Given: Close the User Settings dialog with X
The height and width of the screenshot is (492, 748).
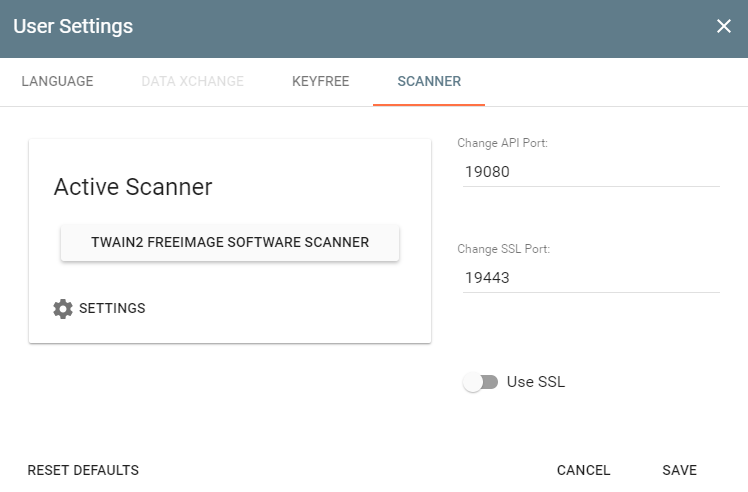Looking at the screenshot, I should [x=724, y=27].
